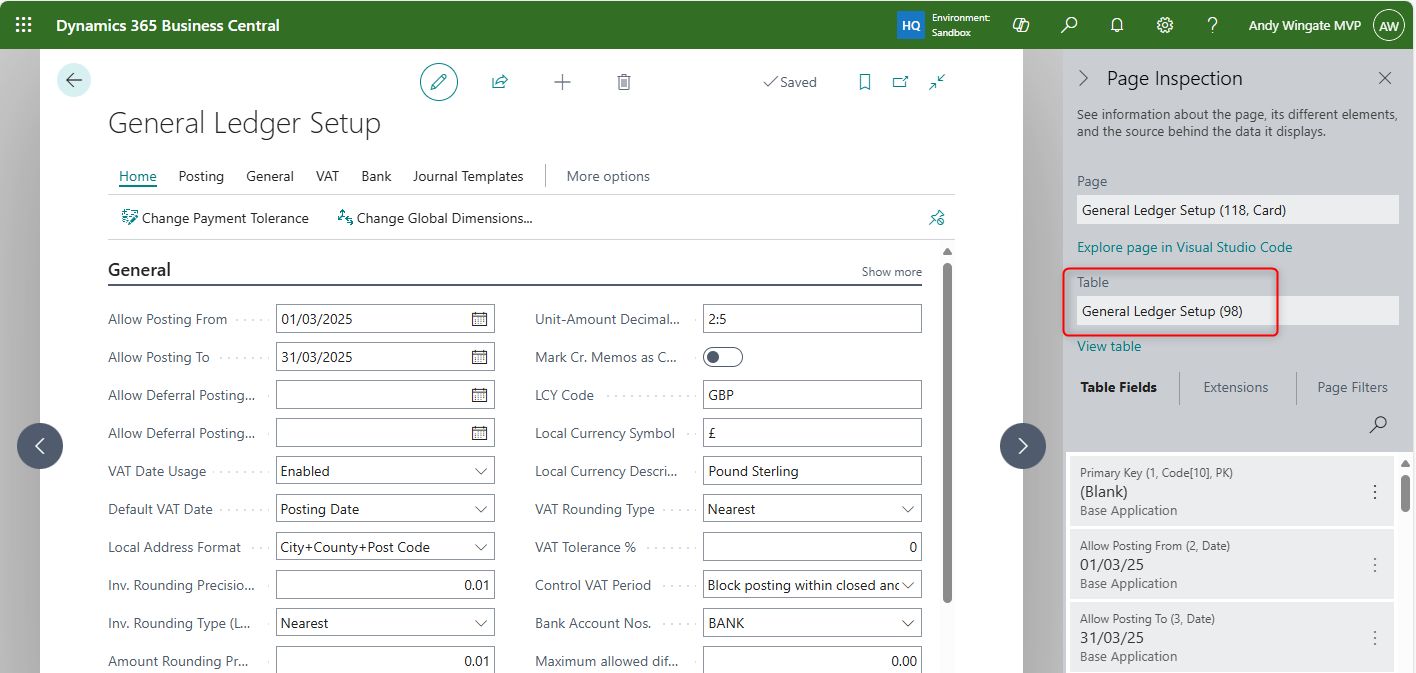Select the Home tab
Viewport: 1416px width, 673px height.
tap(138, 176)
